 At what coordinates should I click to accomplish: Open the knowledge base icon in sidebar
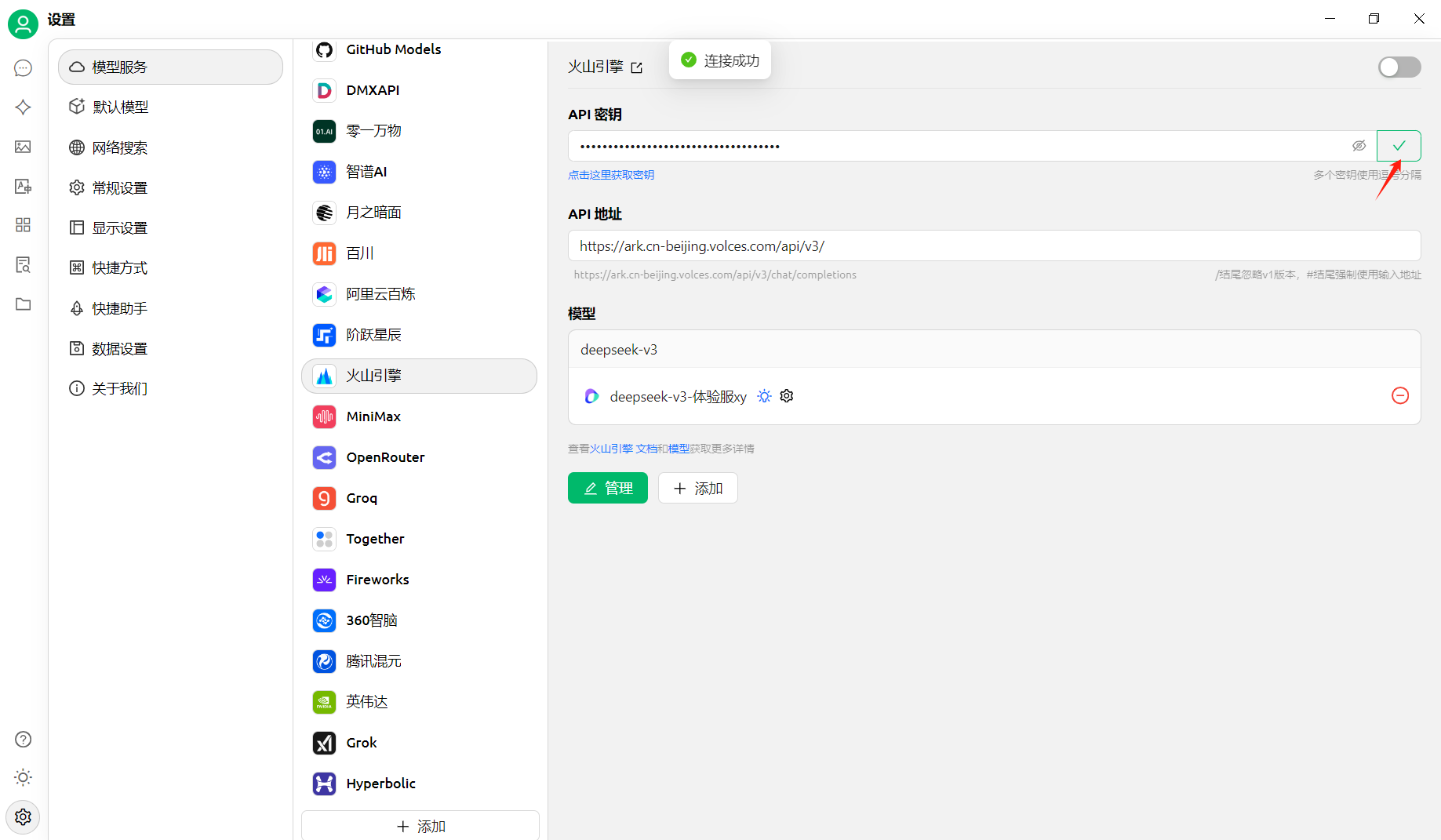23,264
